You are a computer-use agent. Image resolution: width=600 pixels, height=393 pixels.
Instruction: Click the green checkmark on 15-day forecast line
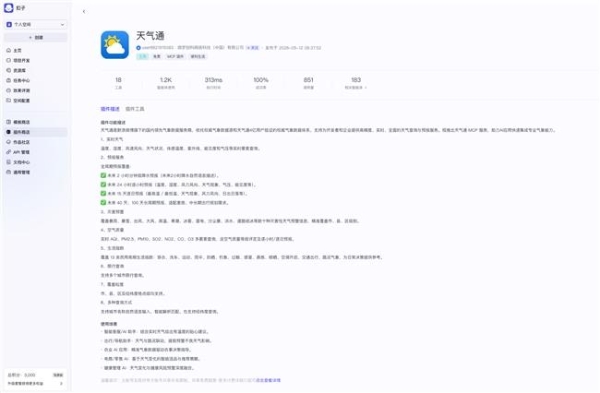coord(103,194)
